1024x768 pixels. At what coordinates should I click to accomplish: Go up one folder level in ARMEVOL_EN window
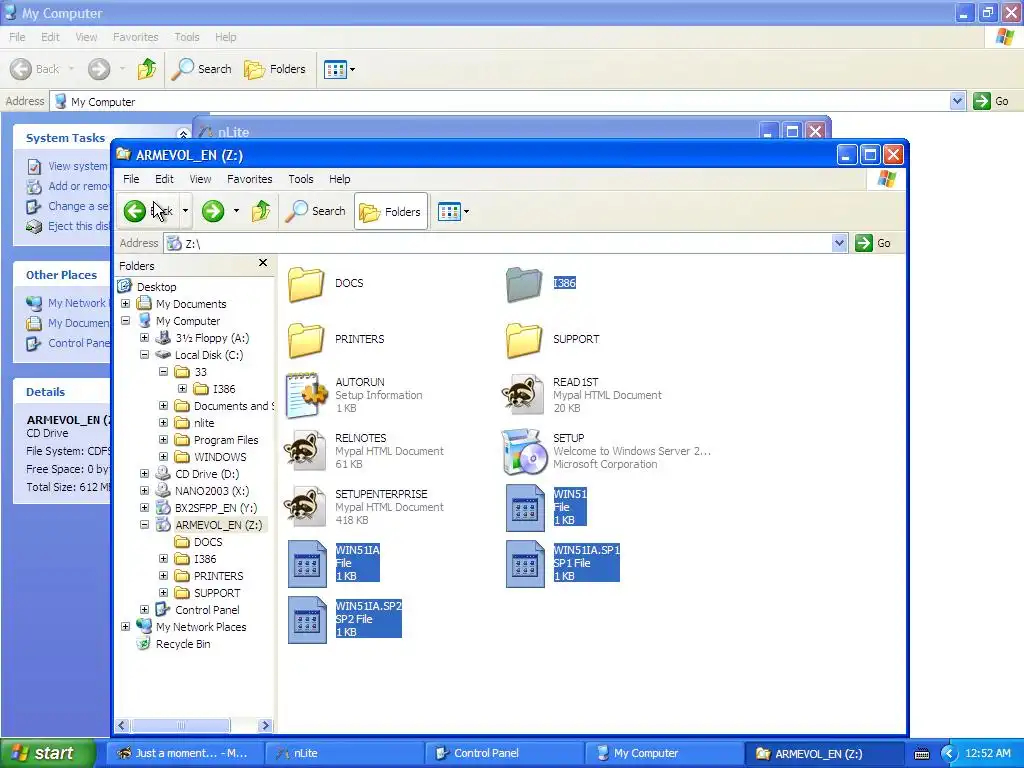click(261, 211)
